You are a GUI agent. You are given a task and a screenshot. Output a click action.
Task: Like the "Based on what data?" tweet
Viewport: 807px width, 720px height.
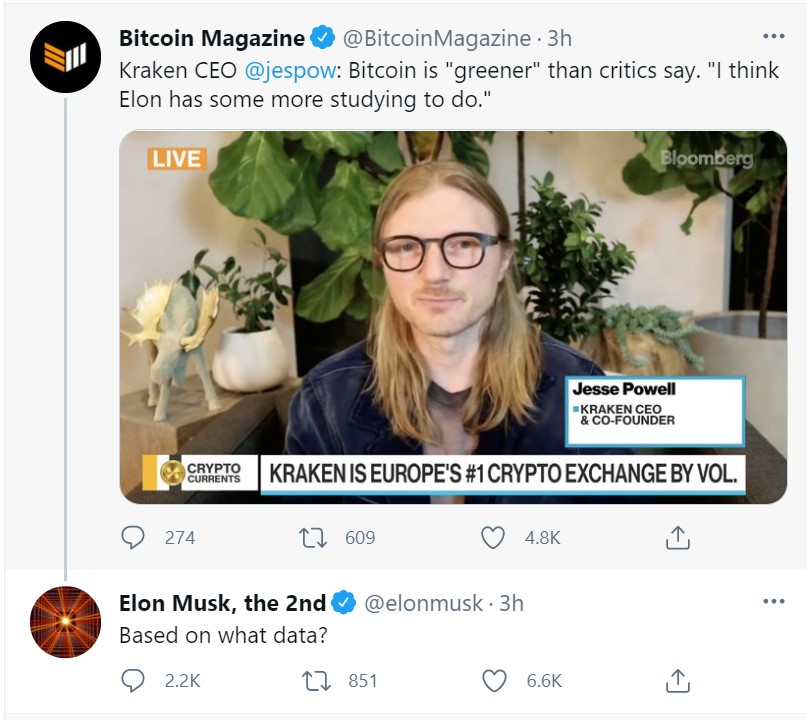(493, 681)
